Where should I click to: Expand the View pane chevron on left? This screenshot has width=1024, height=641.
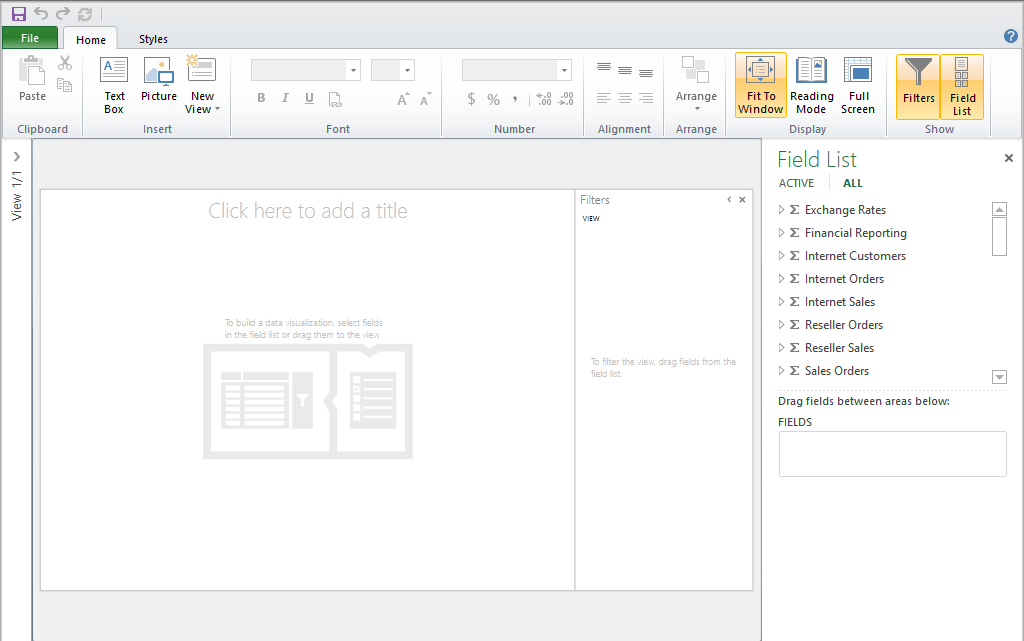(17, 157)
